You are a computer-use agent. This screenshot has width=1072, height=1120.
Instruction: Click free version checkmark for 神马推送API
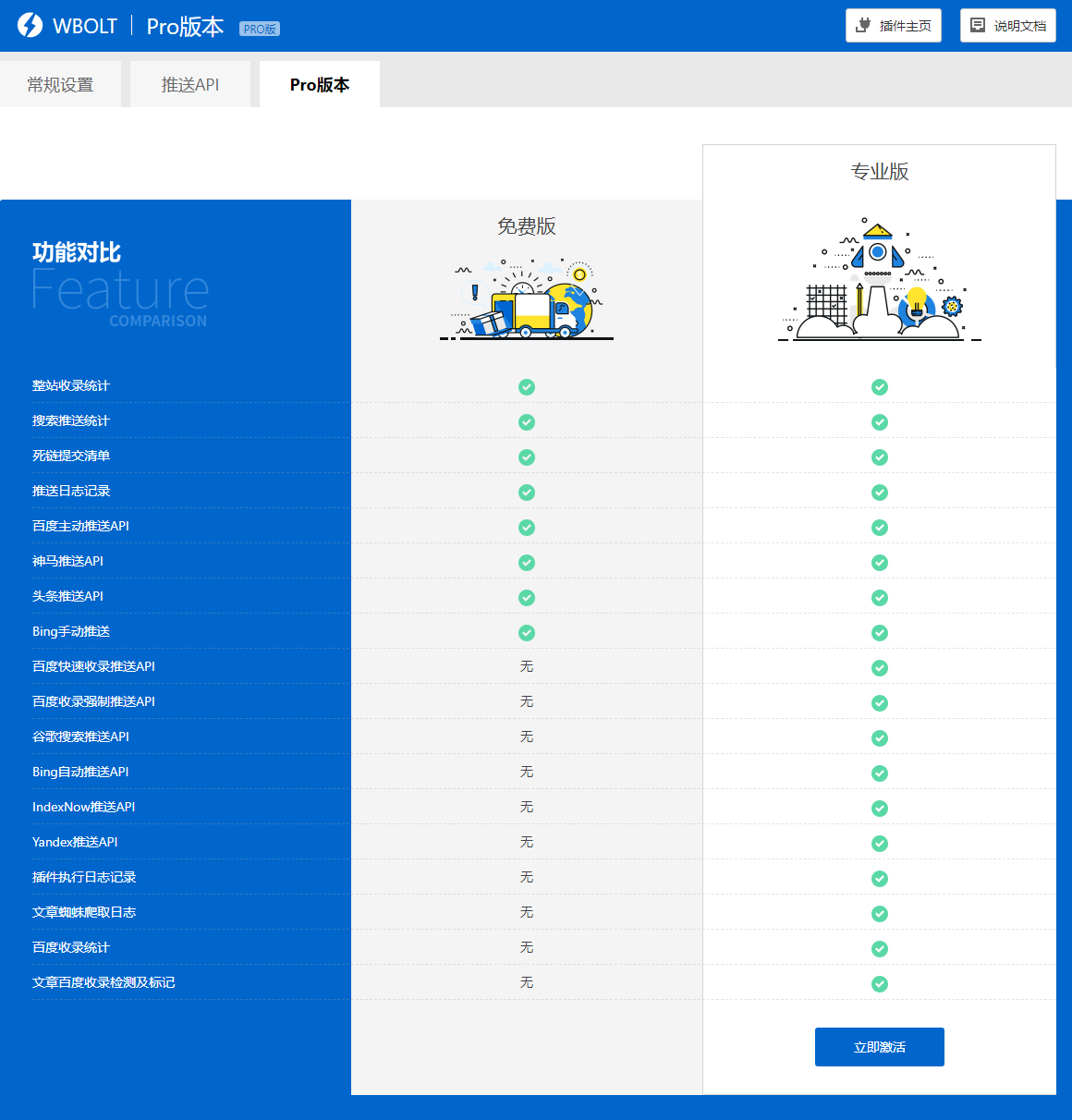click(x=527, y=563)
